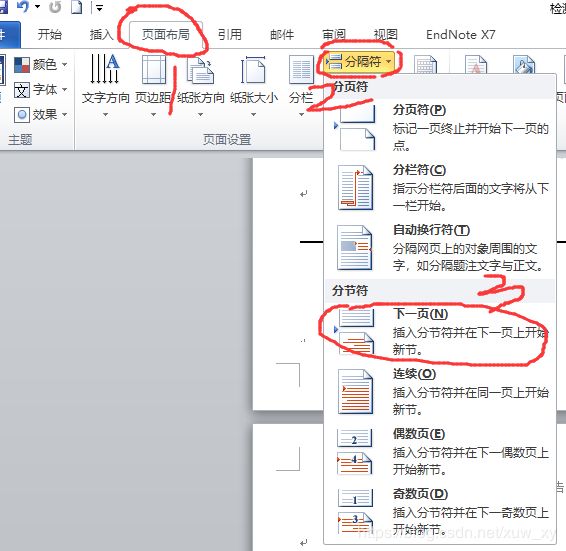Viewport: 566px width, 551px height.
Task: Expand the 字体 dropdown arrow
Action: (65, 90)
